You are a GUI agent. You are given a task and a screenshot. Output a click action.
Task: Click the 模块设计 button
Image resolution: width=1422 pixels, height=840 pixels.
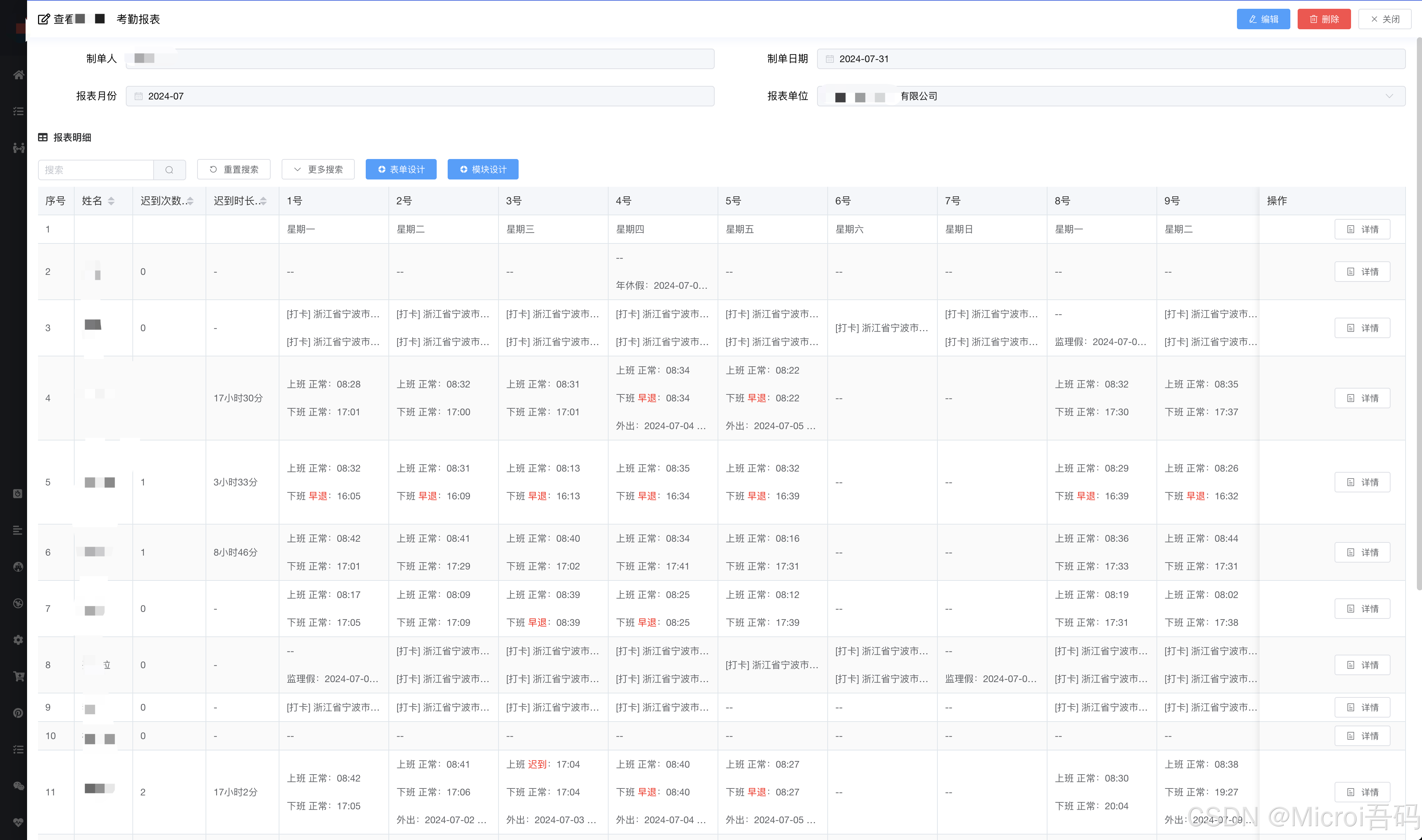482,169
